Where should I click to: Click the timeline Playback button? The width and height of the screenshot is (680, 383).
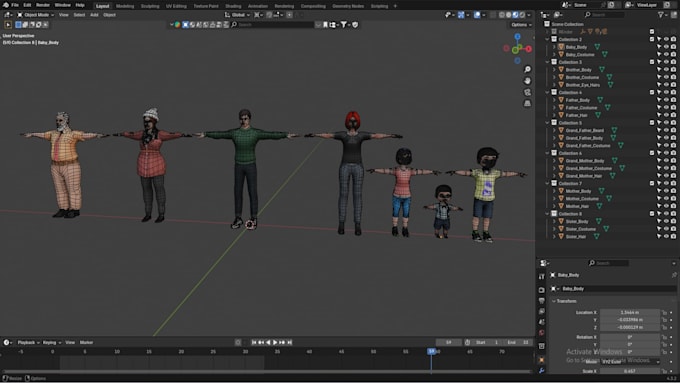pyautogui.click(x=28, y=342)
